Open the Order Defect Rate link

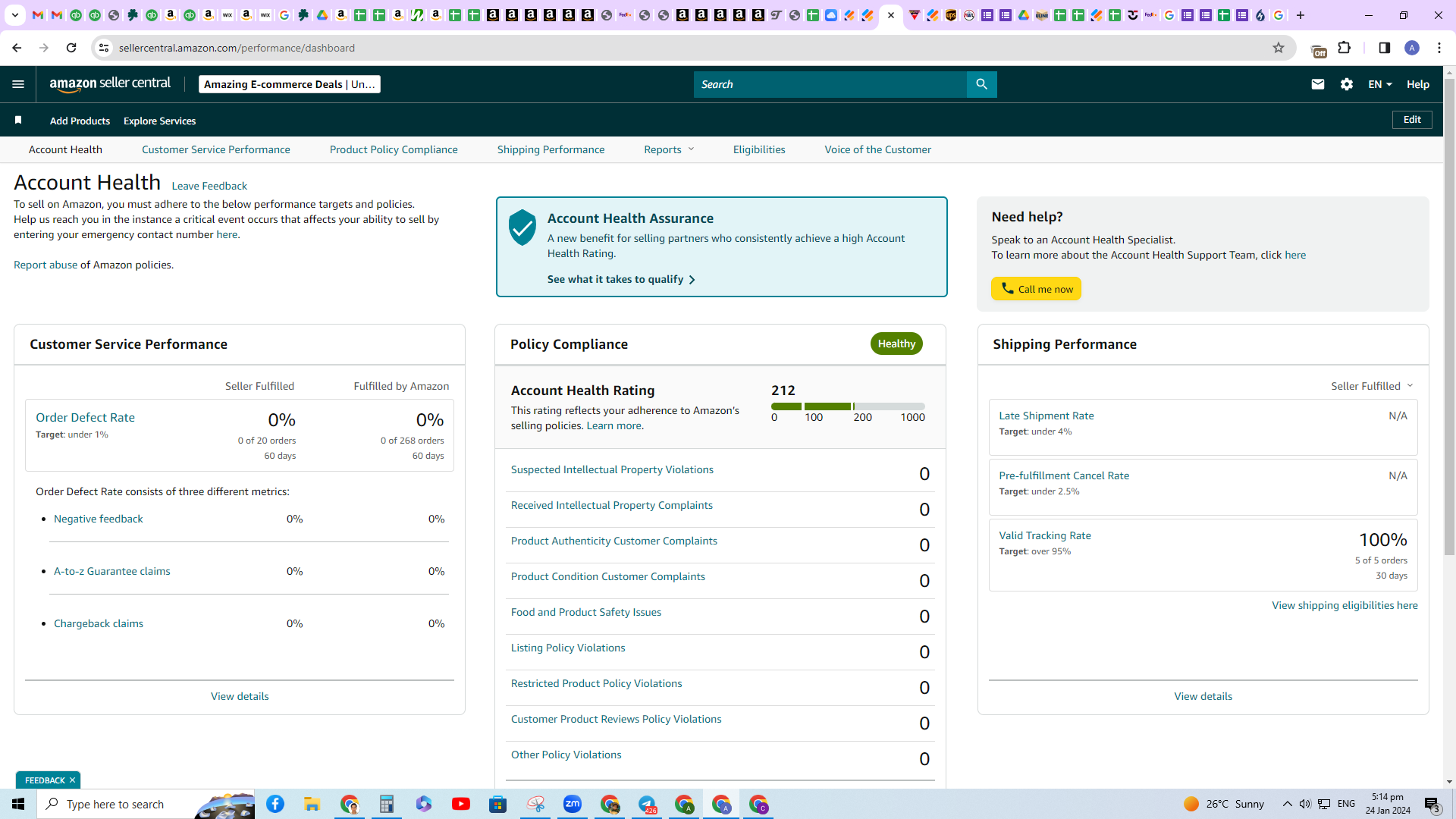[85, 417]
